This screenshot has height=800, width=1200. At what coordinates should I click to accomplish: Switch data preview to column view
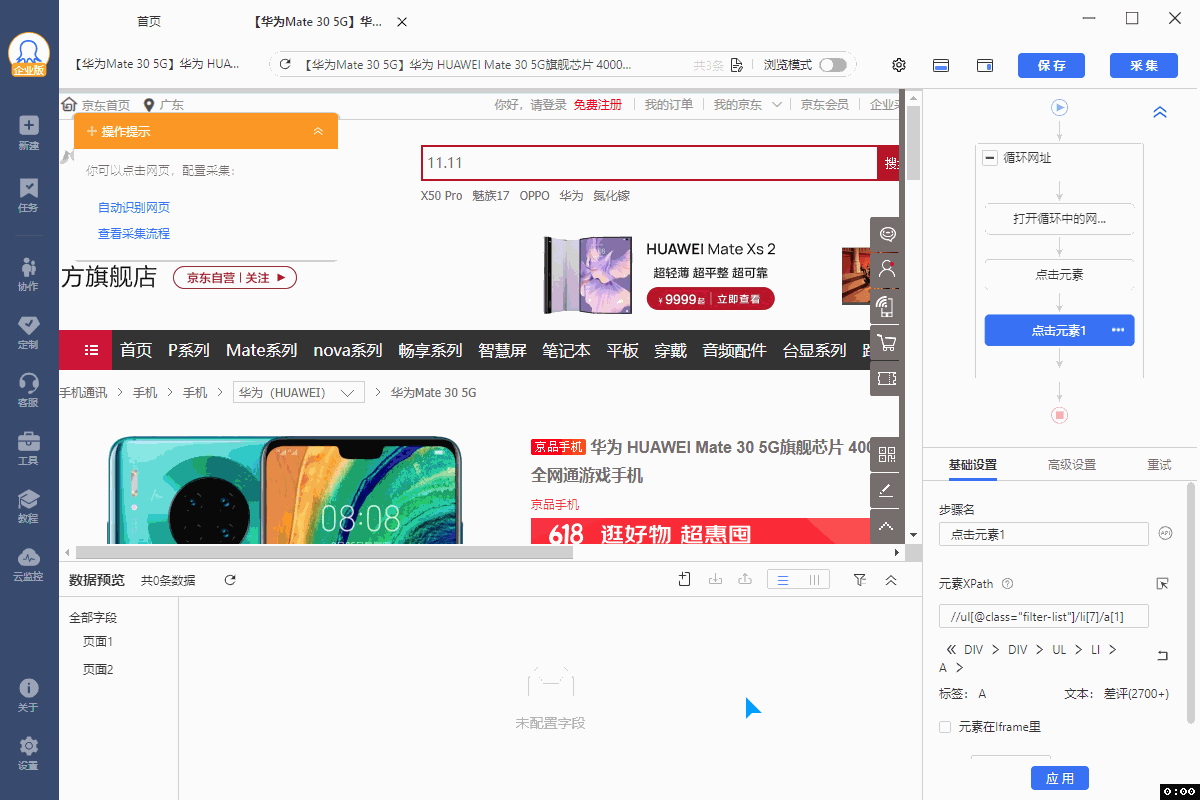coord(814,579)
